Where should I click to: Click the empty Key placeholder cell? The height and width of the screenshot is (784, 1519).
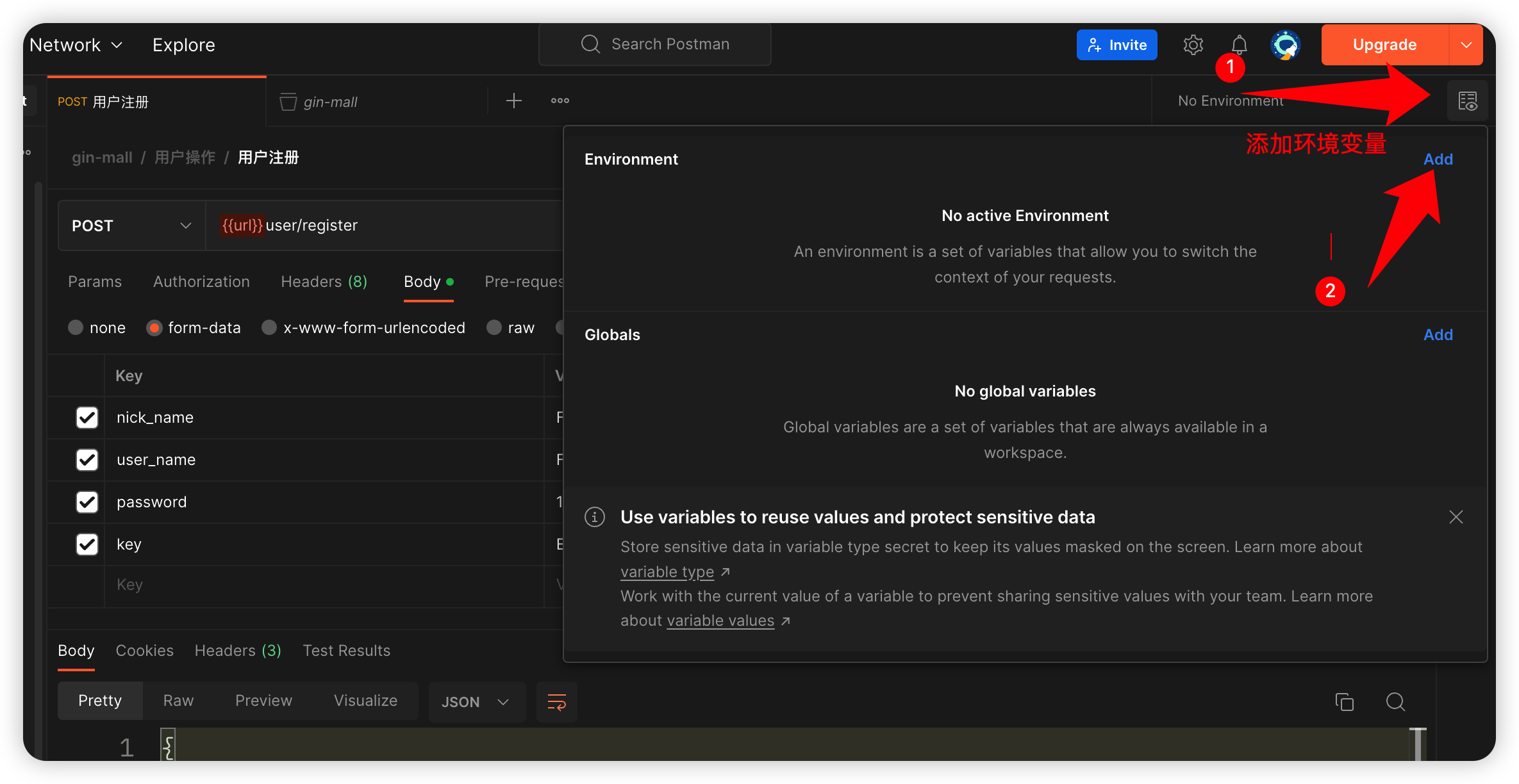click(324, 585)
